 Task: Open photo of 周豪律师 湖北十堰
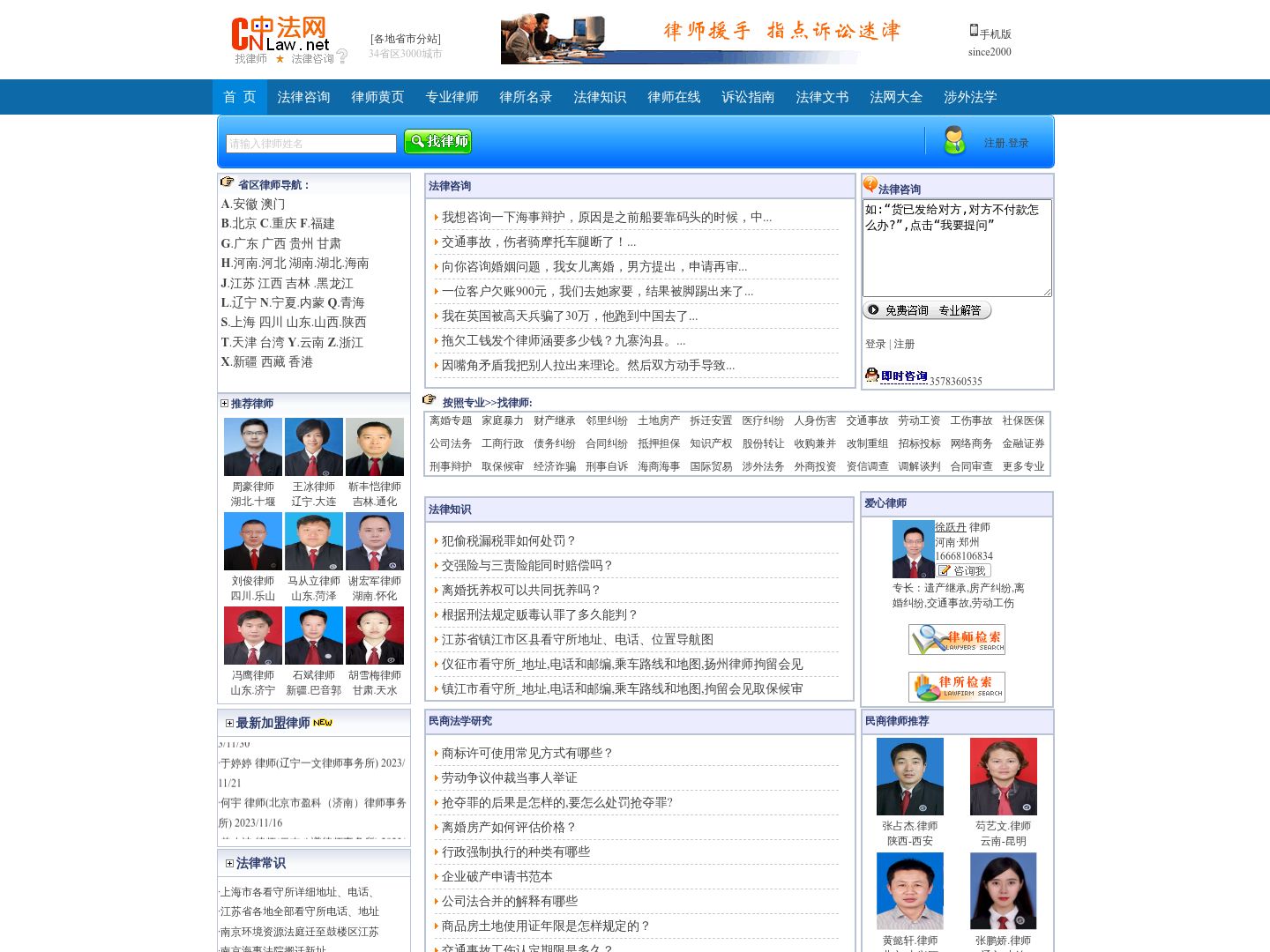253,447
